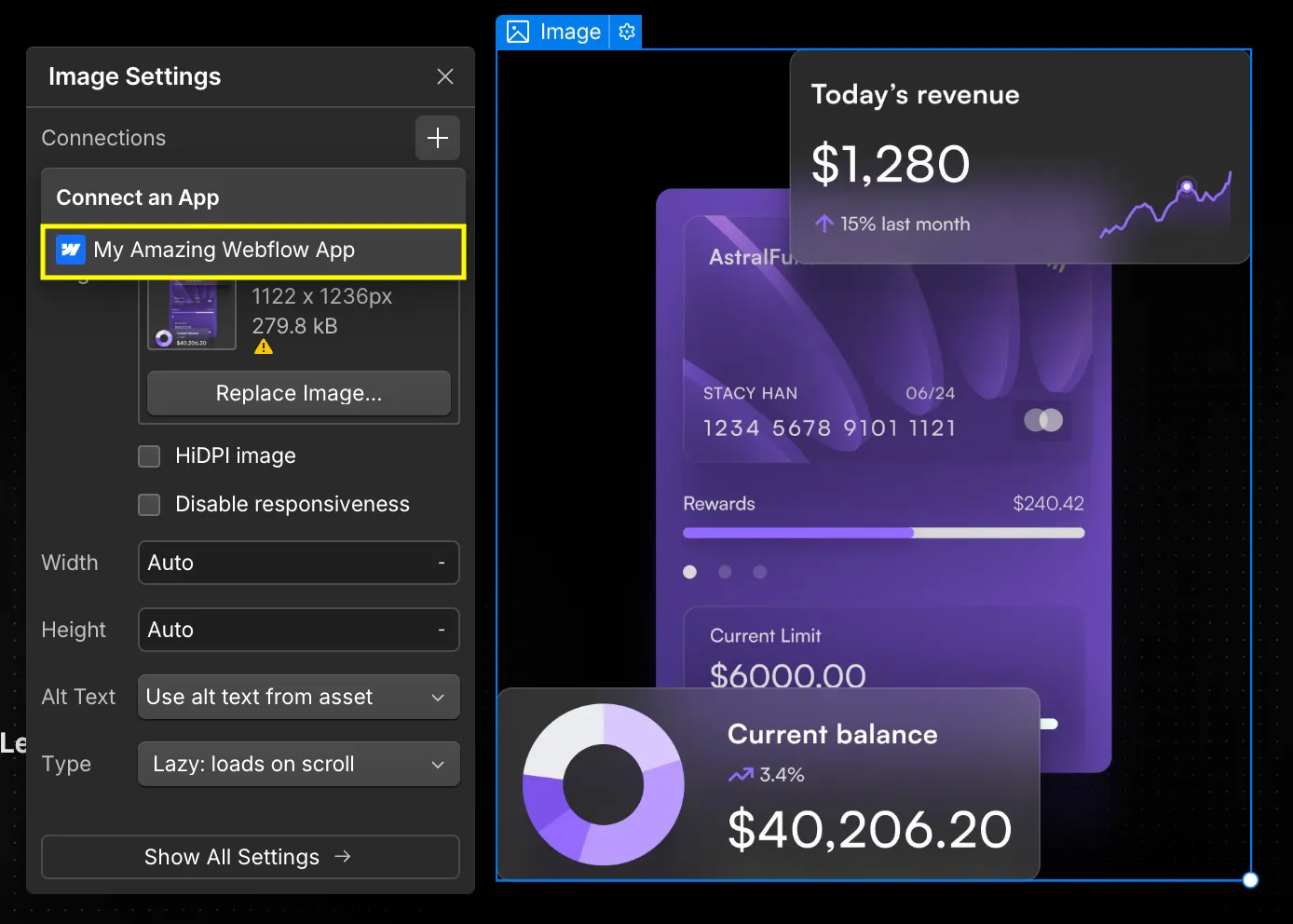Open image settings gear icon on canvas
This screenshot has width=1293, height=924.
coord(627,32)
